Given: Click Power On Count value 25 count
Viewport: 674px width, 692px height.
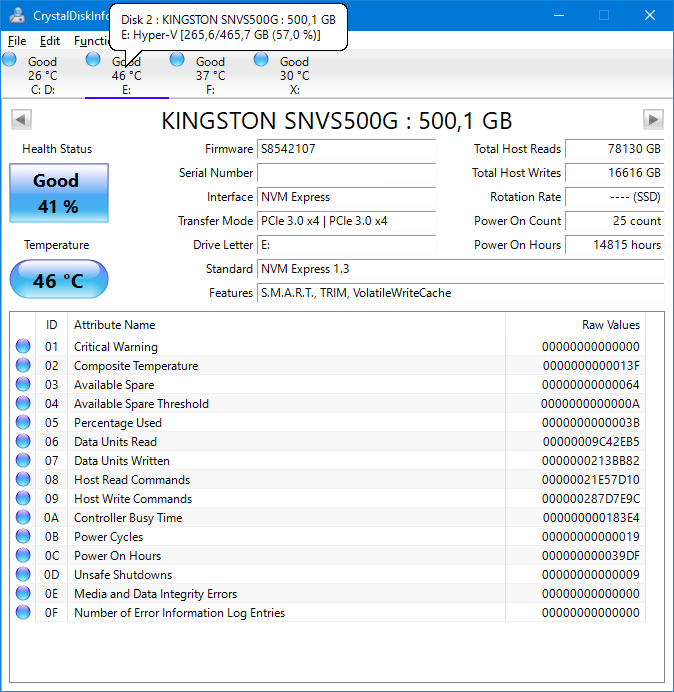Looking at the screenshot, I should click(614, 221).
